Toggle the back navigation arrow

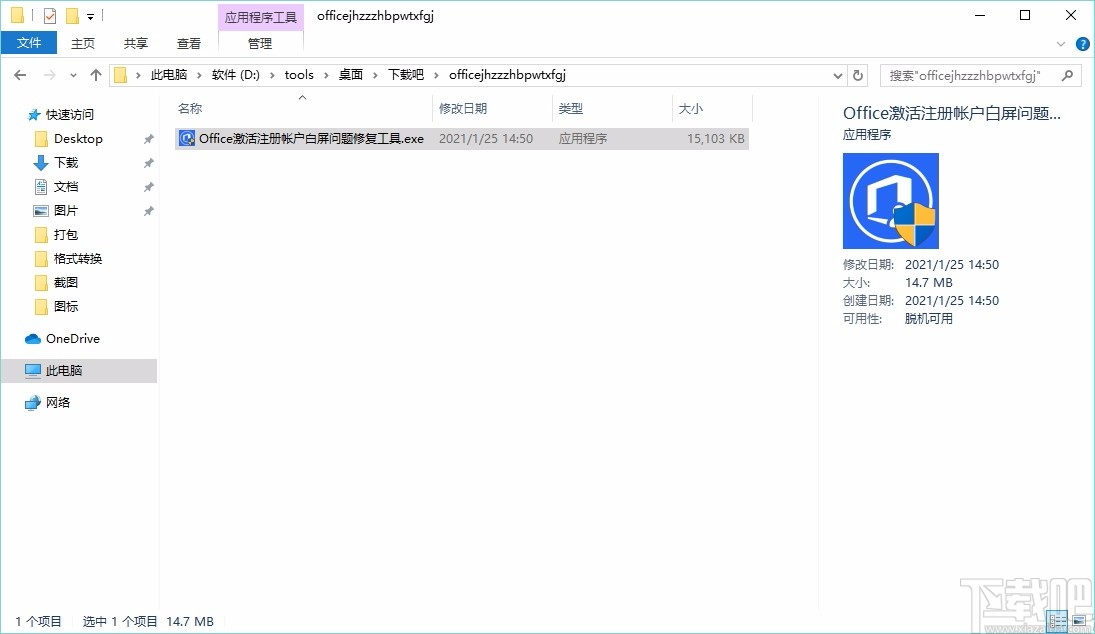click(19, 74)
